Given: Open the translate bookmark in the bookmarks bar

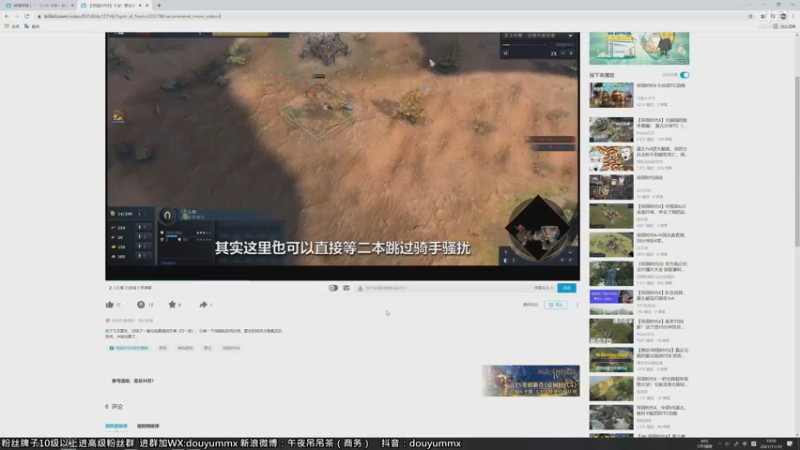Looking at the screenshot, I should tap(32, 26).
